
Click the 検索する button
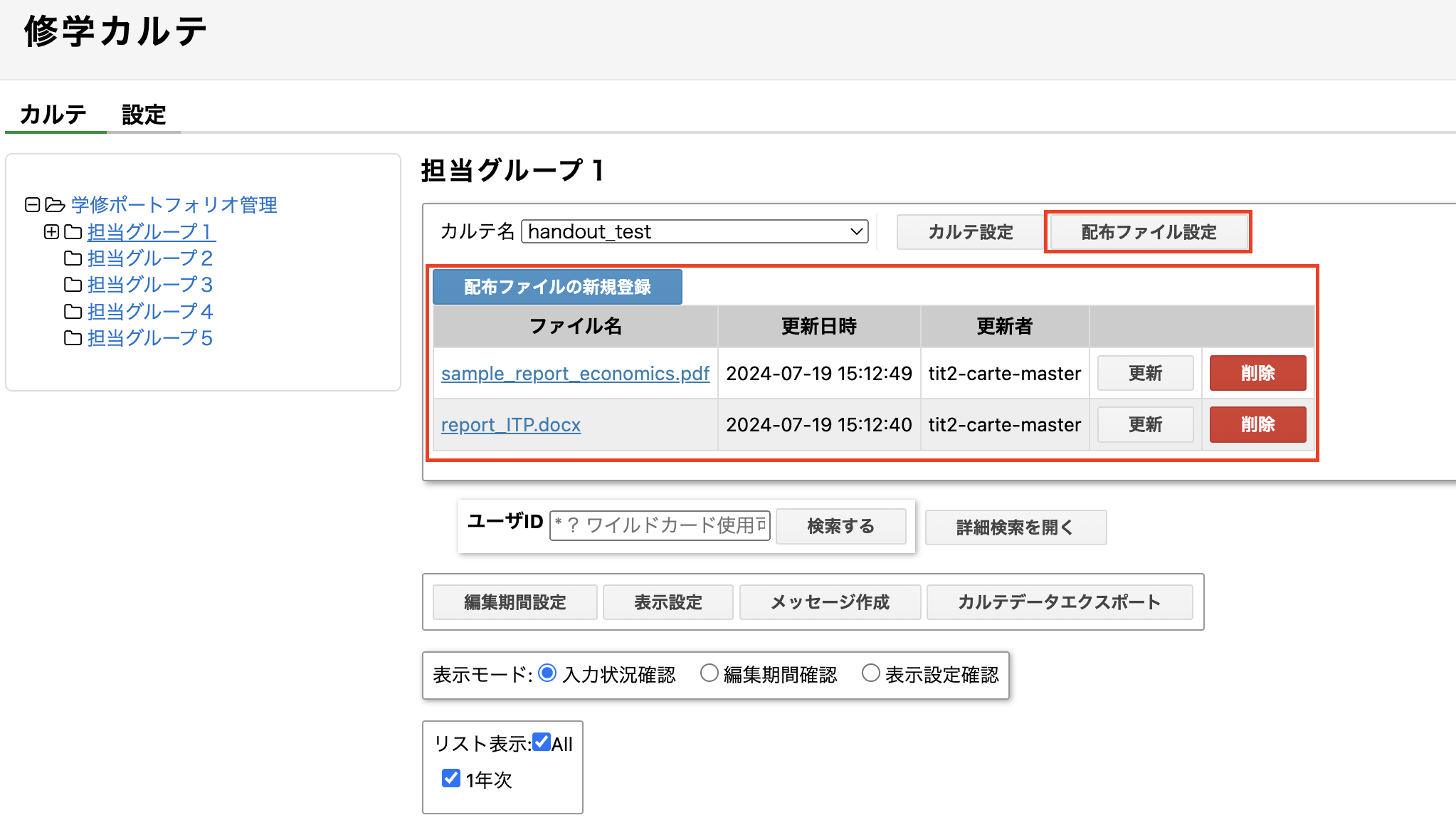coord(840,526)
